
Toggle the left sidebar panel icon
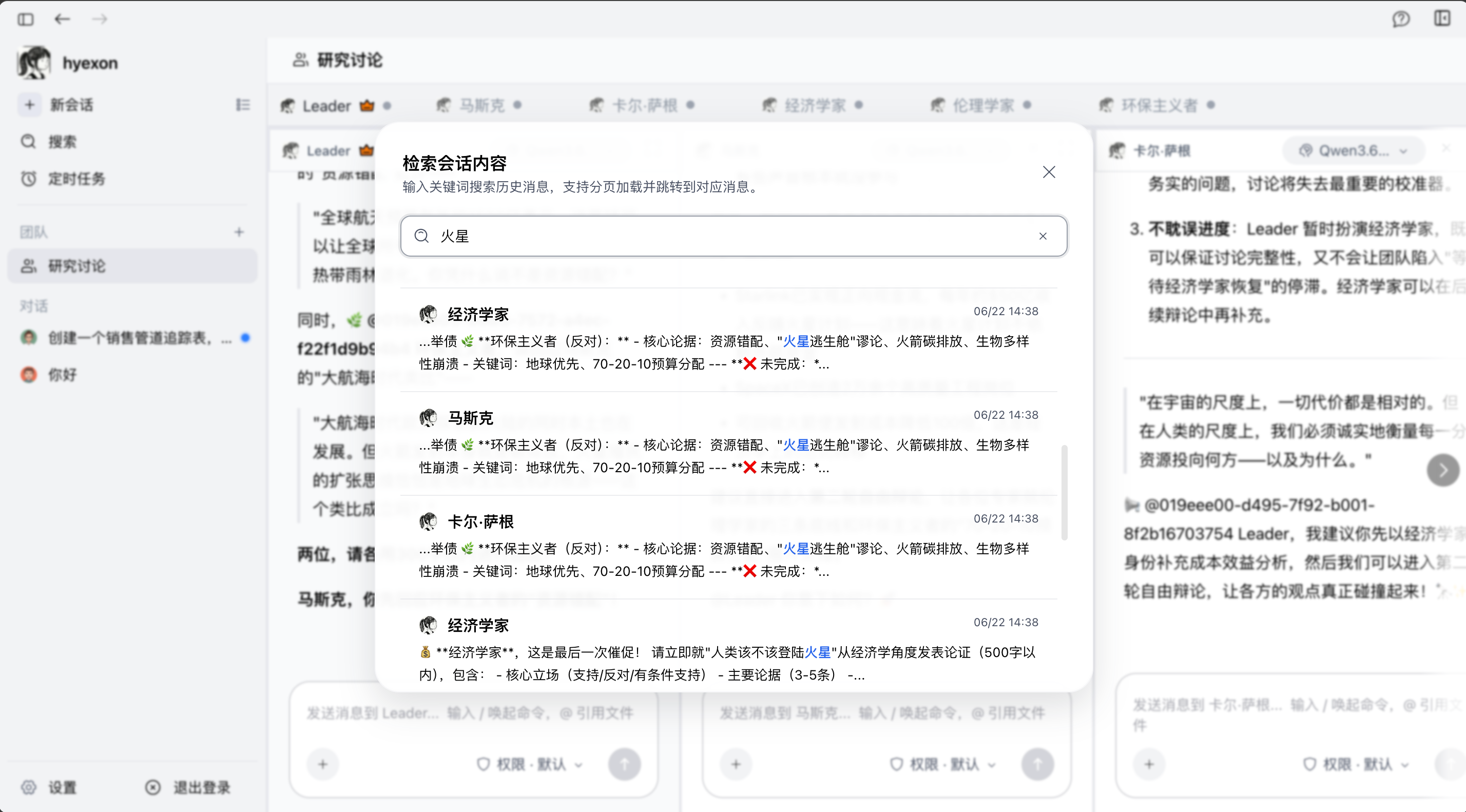click(x=26, y=20)
